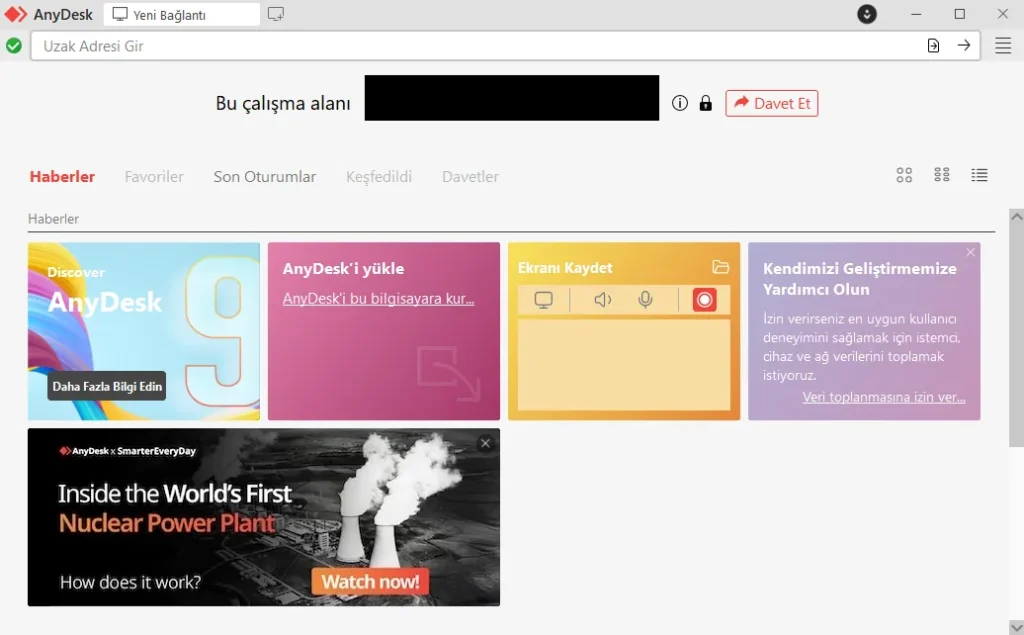Click the connect arrow in address bar

tap(964, 45)
